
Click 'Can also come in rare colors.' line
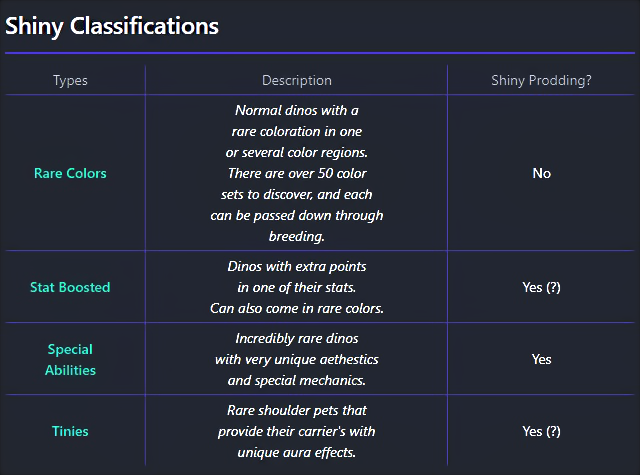coord(297,309)
